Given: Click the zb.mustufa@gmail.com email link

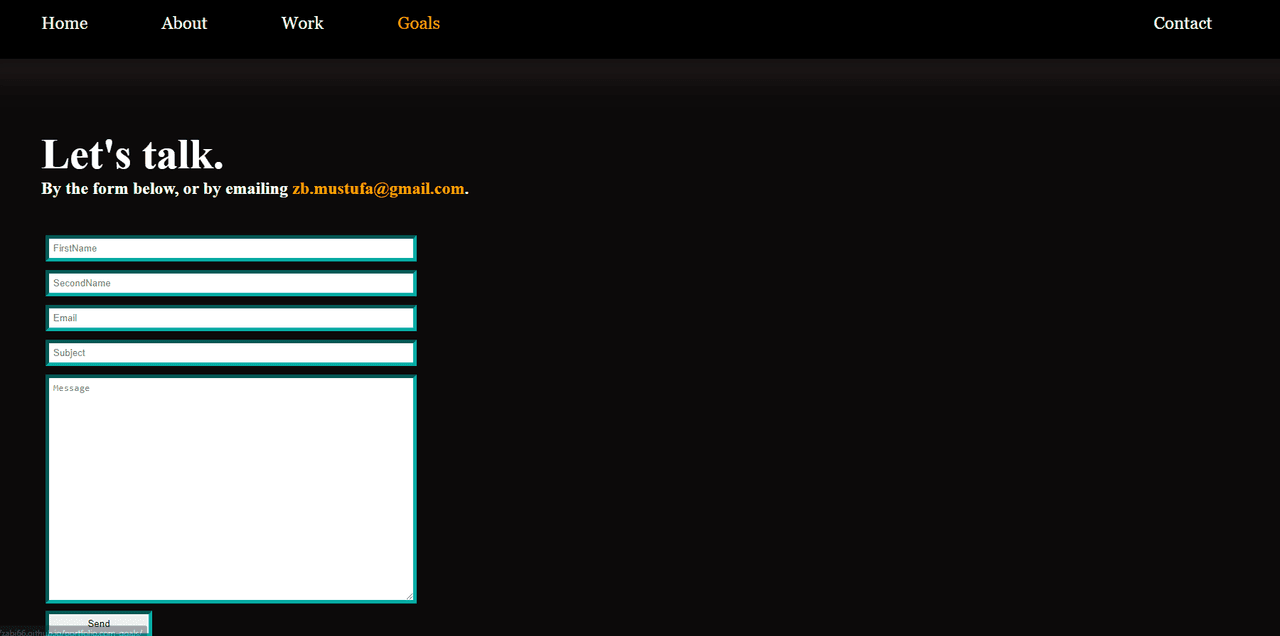Looking at the screenshot, I should [378, 189].
